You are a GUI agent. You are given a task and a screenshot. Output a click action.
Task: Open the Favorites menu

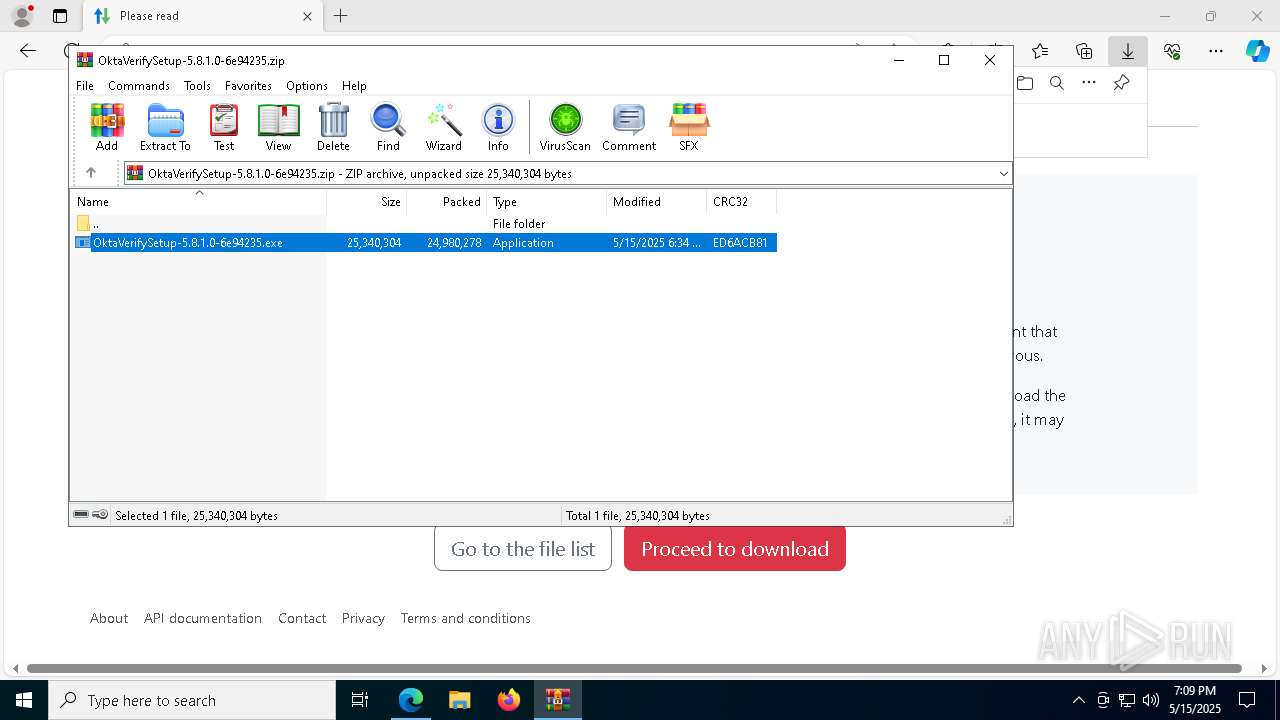248,86
